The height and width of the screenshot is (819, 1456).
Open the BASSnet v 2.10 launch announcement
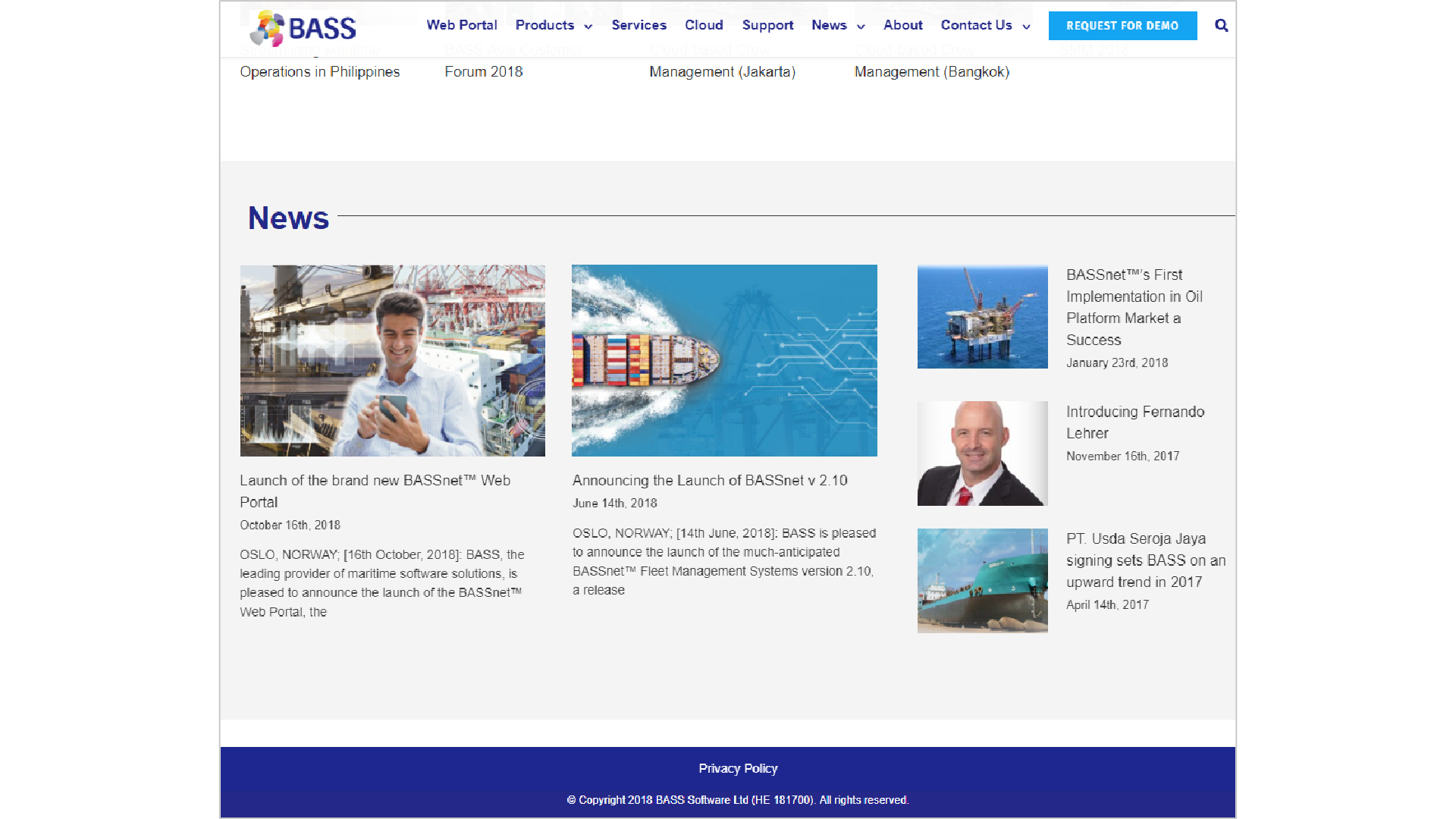pos(710,480)
